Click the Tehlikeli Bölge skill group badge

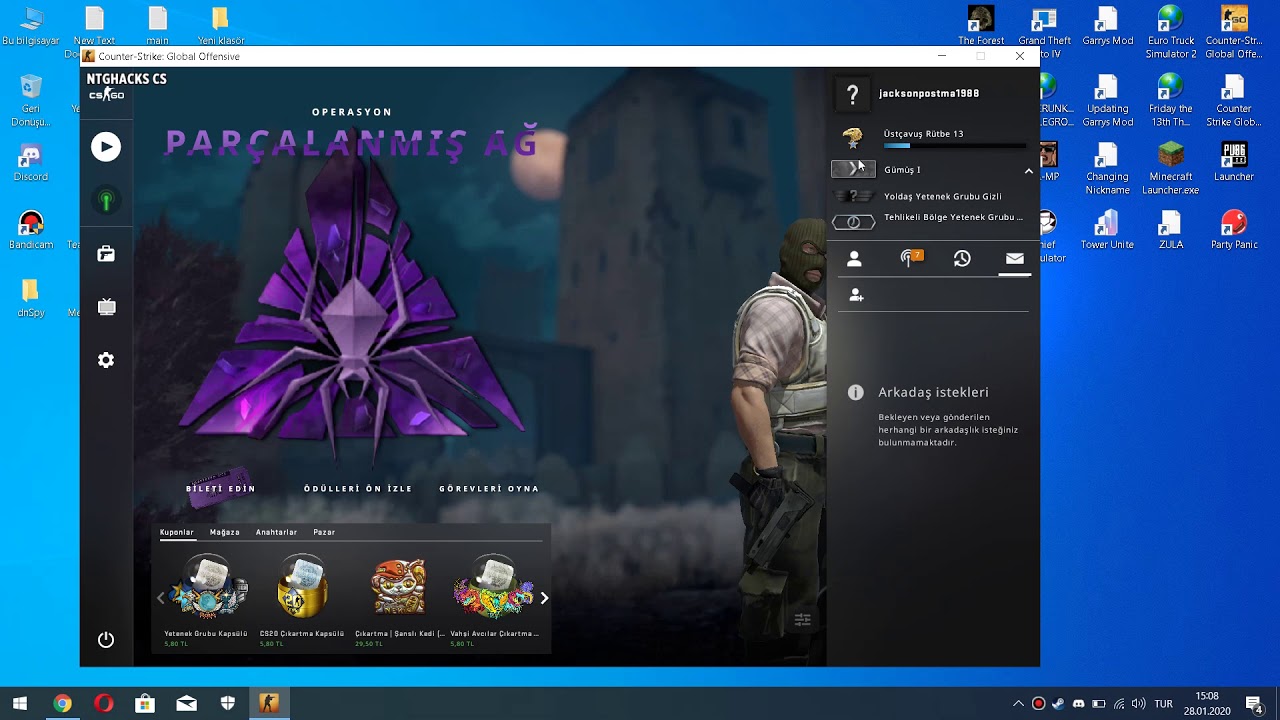(x=853, y=222)
